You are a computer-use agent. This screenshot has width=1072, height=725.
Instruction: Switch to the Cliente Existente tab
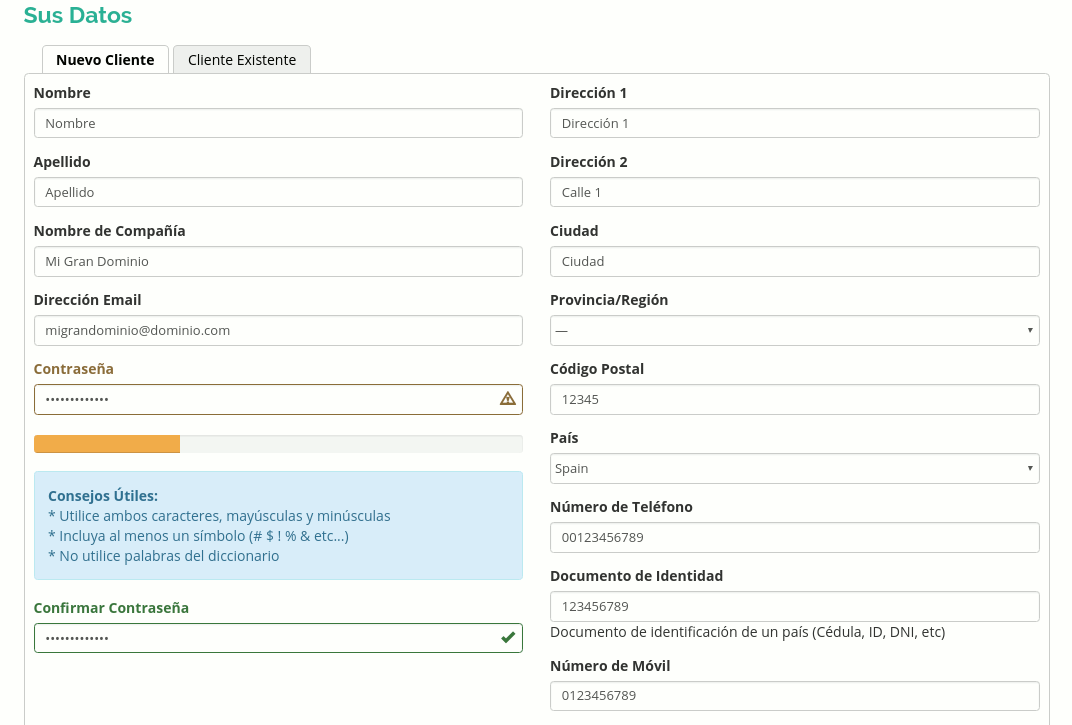pos(241,60)
